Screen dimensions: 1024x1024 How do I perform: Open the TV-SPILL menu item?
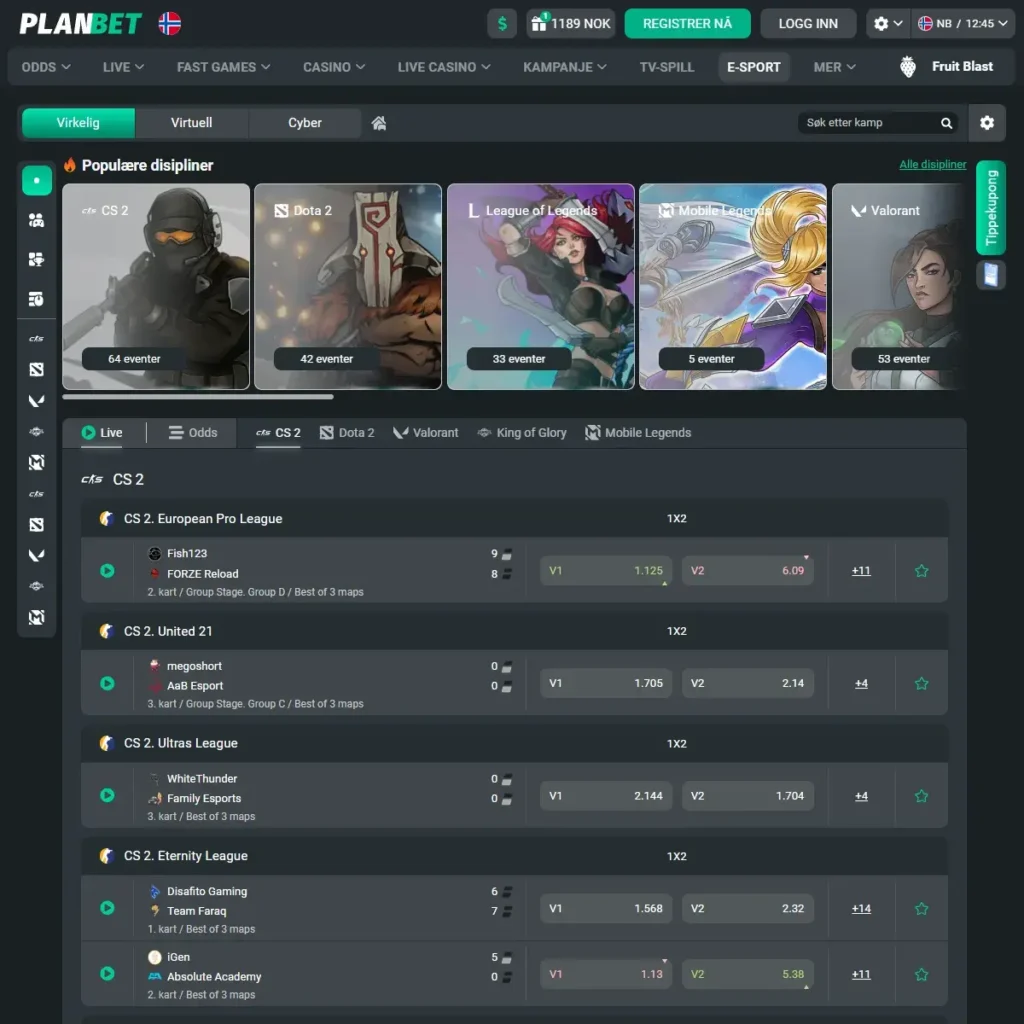[666, 67]
